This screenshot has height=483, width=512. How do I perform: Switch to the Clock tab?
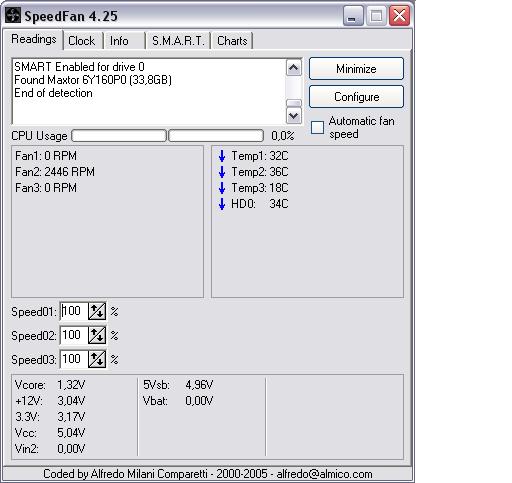[x=82, y=41]
